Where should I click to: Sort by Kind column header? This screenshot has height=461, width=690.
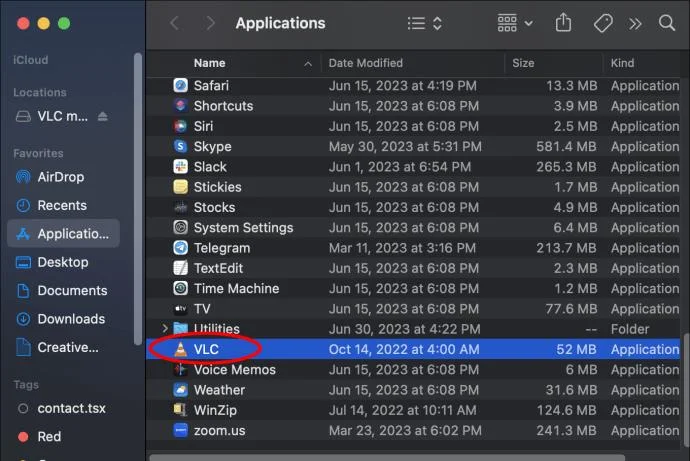[x=622, y=63]
